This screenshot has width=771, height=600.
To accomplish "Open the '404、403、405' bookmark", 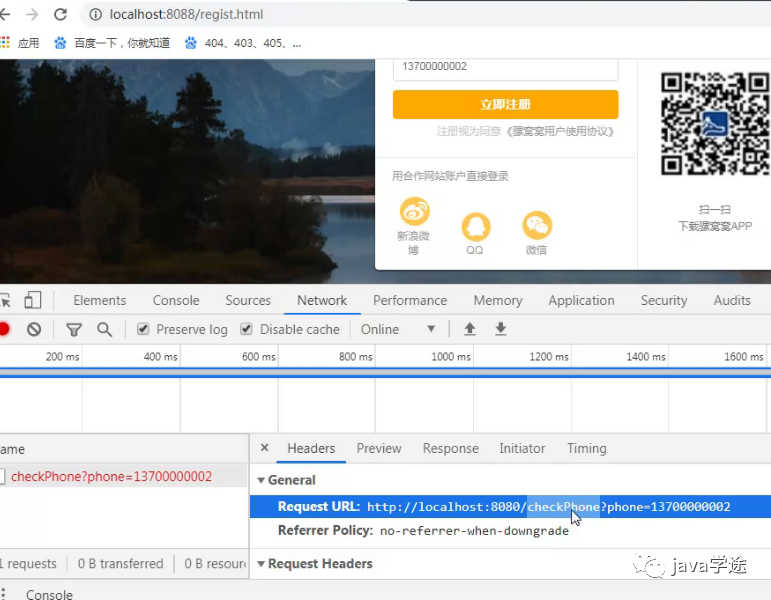I will [243, 43].
